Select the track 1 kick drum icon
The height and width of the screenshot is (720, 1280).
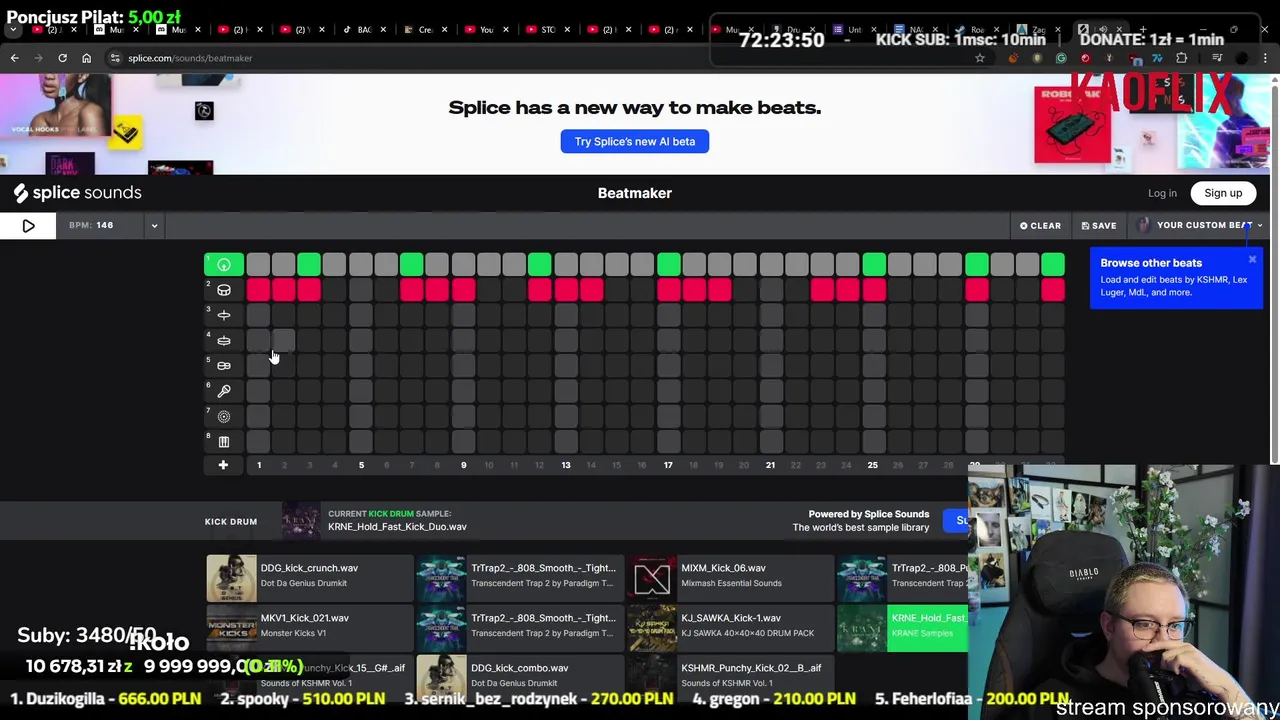[x=224, y=265]
